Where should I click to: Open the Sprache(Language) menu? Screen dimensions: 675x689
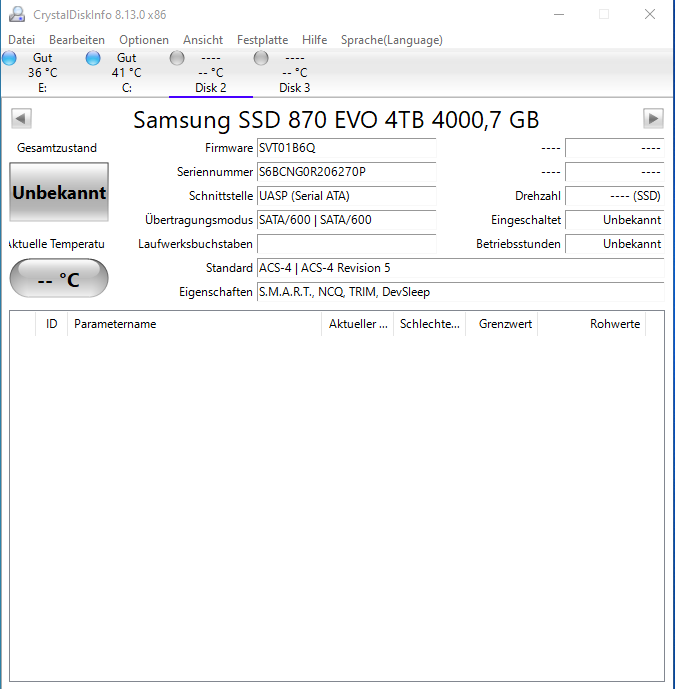(x=392, y=40)
